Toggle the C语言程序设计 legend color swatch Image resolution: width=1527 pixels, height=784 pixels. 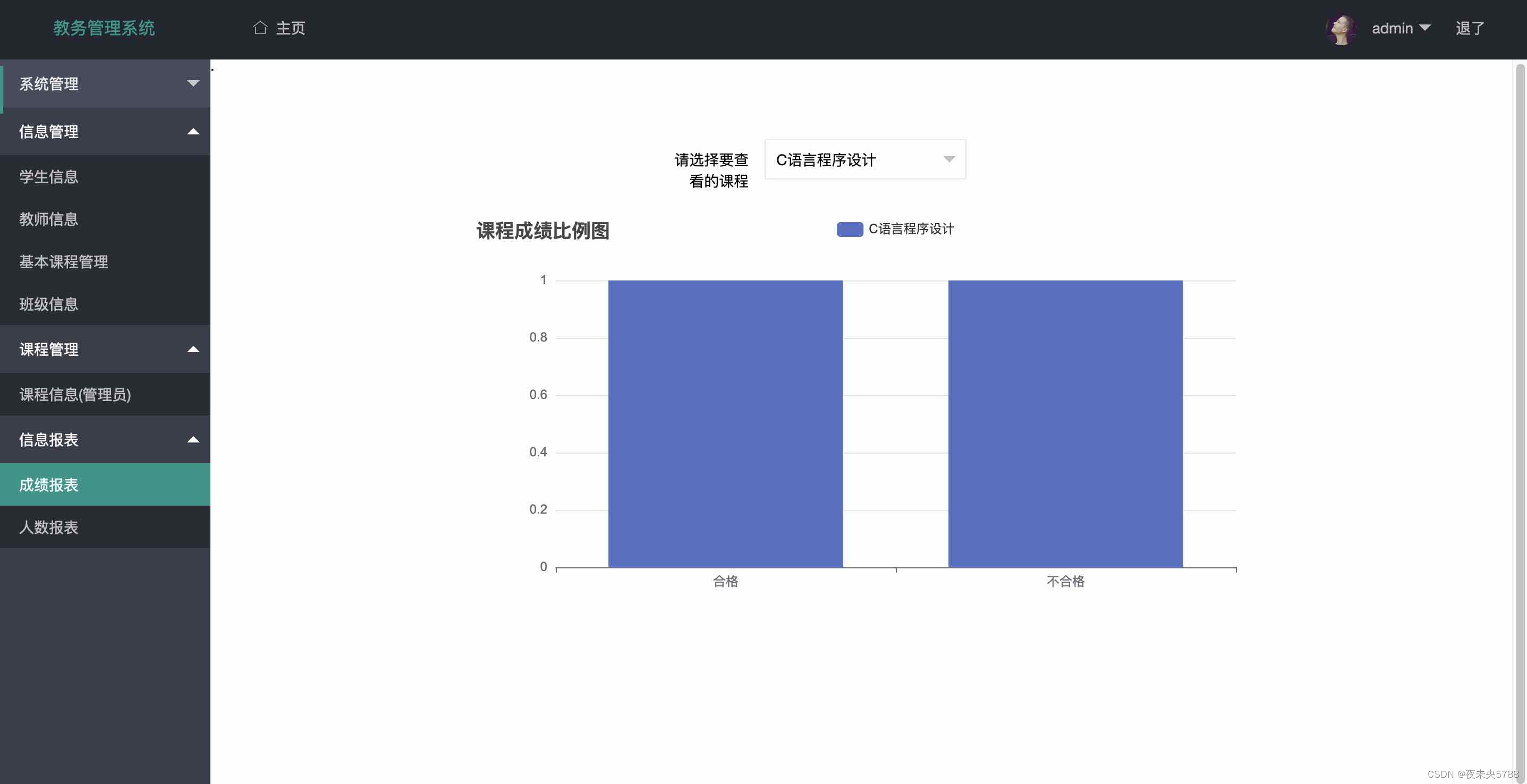(x=850, y=229)
